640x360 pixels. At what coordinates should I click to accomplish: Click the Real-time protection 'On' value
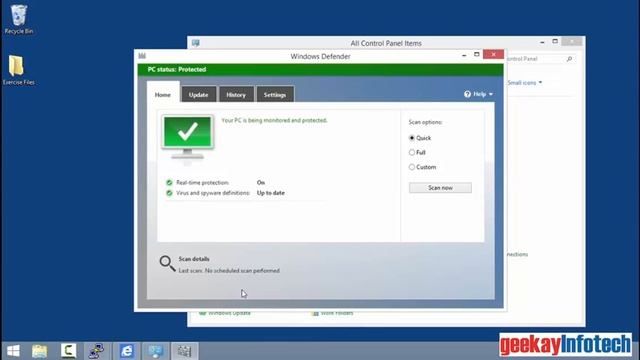261,182
